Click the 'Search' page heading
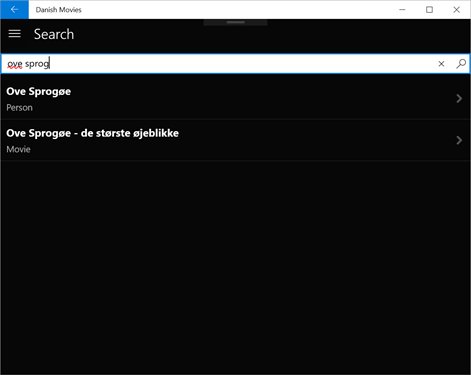Screen dimensions: 471x375 (54, 34)
